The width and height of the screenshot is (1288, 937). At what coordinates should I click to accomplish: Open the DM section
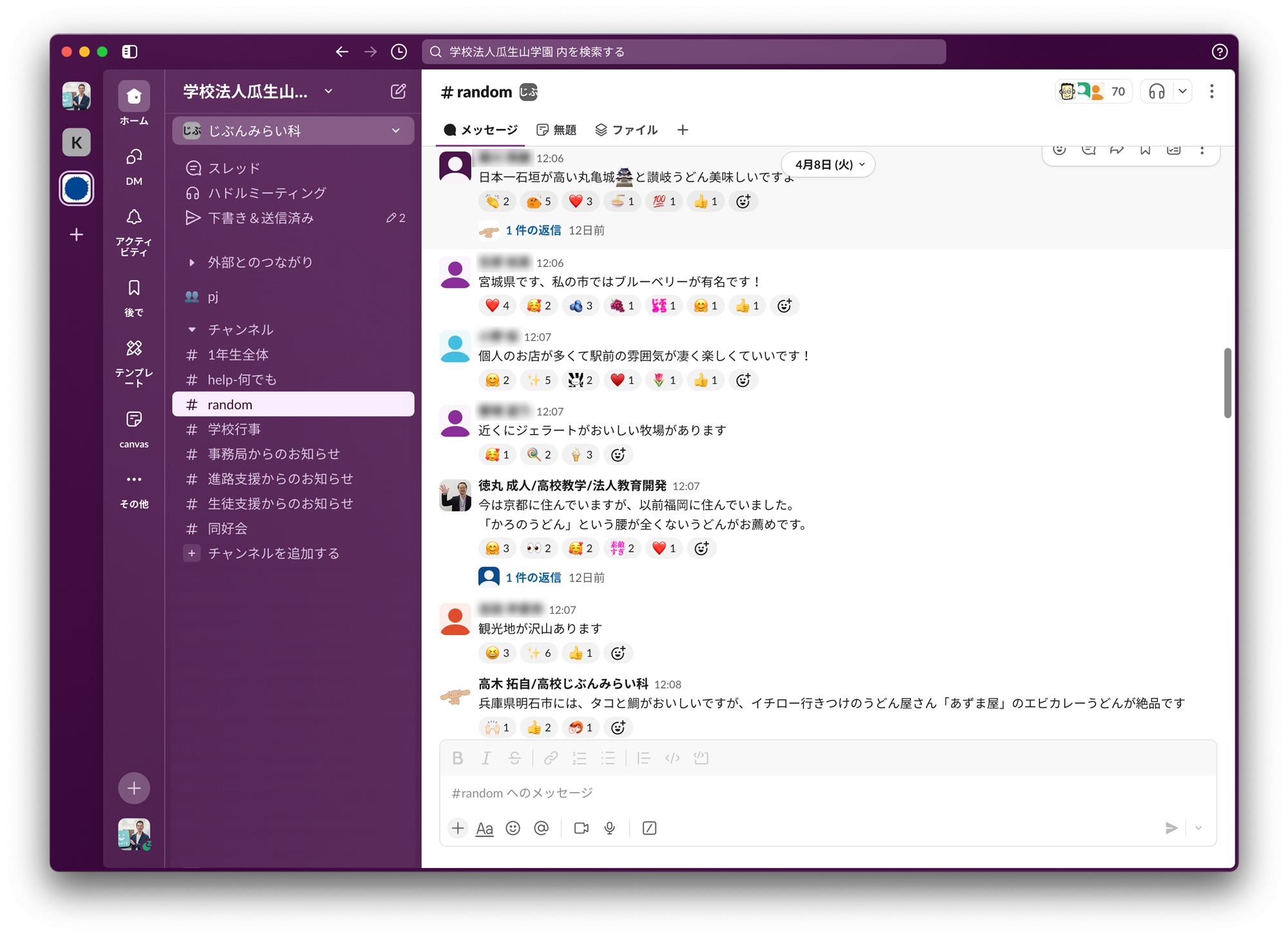coord(134,166)
